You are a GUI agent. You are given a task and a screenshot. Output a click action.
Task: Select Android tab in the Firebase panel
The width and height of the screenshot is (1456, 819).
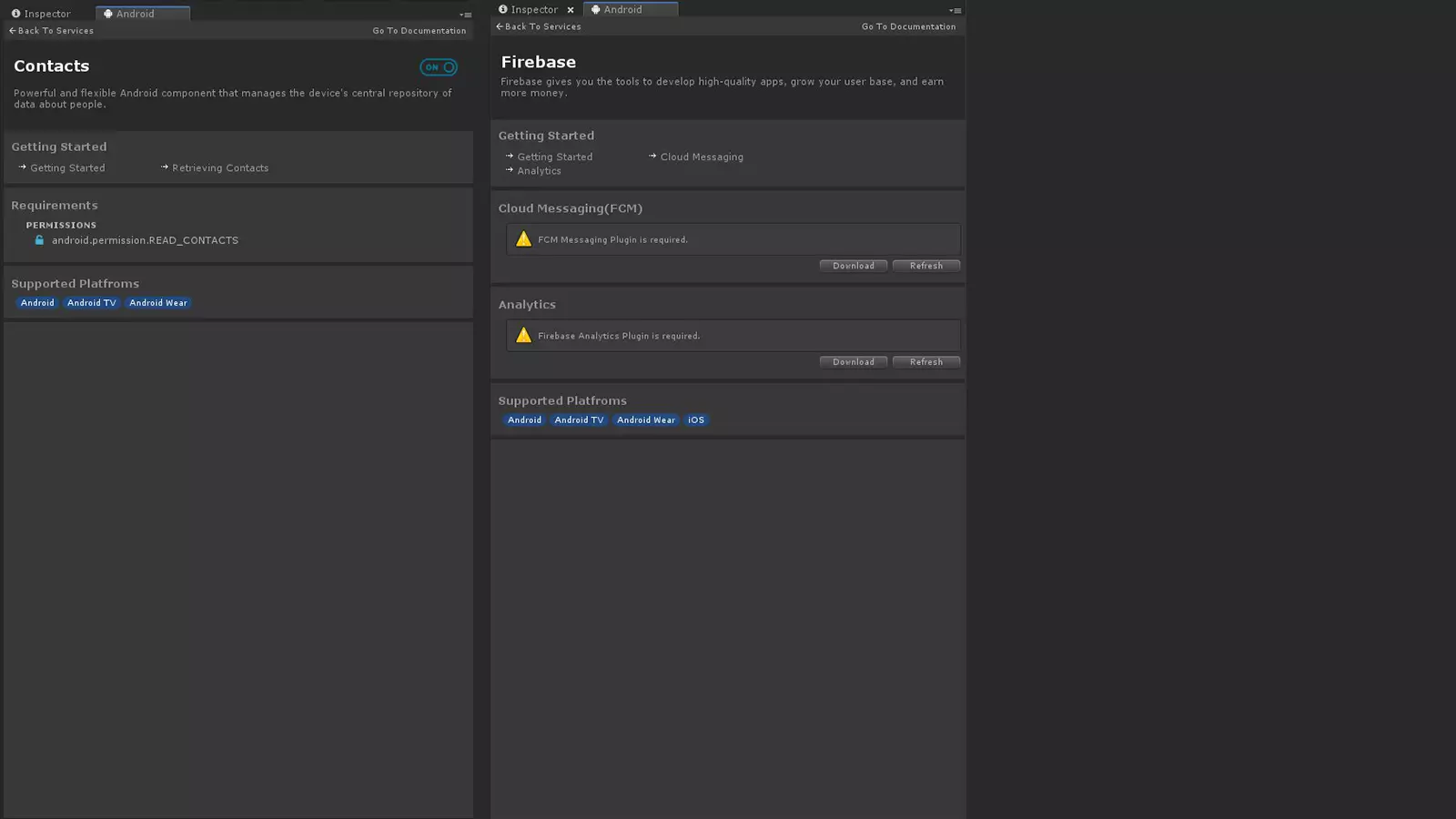tap(631, 9)
